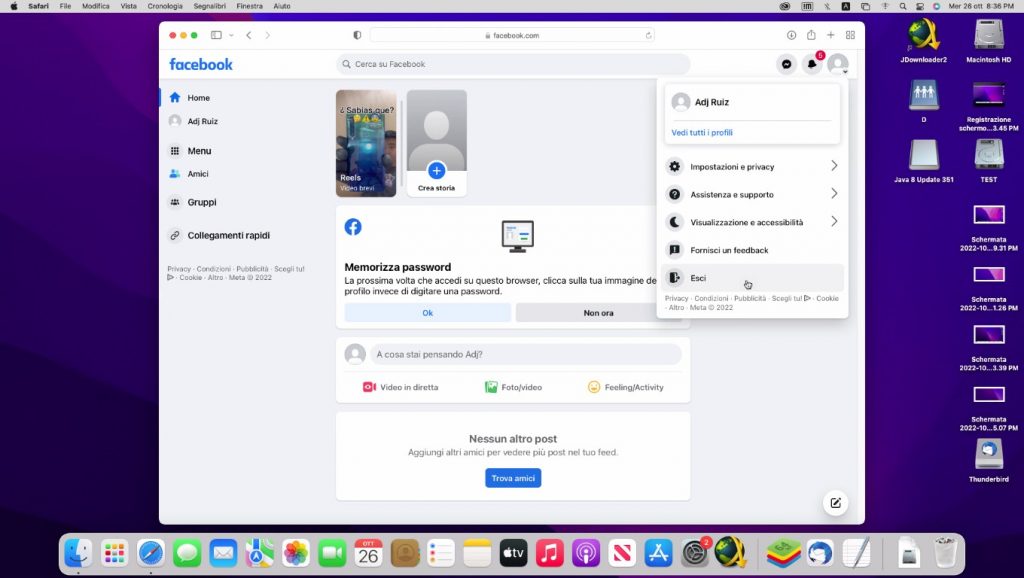Open the Messenger icon in Facebook header
This screenshot has height=578, width=1024.
pyautogui.click(x=787, y=64)
